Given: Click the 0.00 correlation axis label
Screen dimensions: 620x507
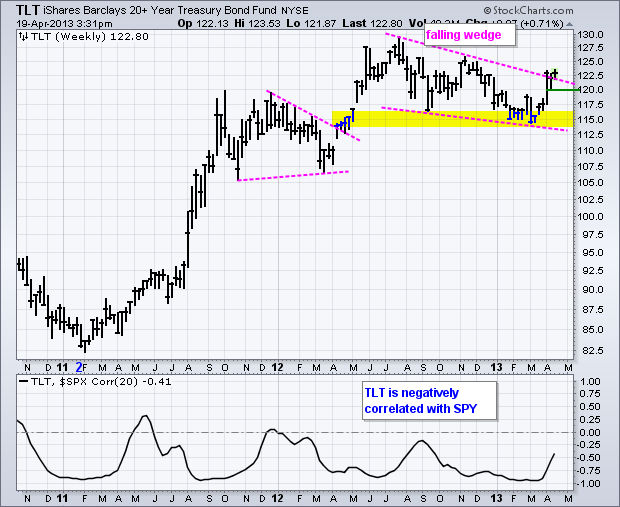Looking at the screenshot, I should click(592, 433).
